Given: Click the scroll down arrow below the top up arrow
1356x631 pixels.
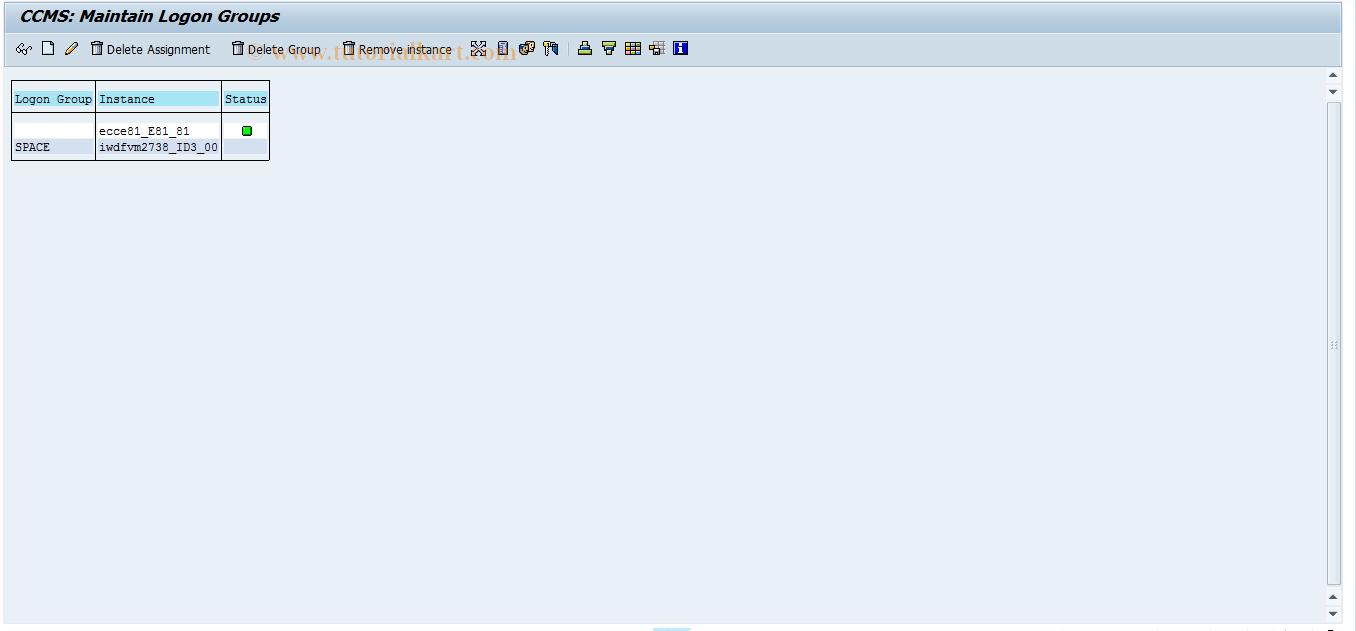Looking at the screenshot, I should pyautogui.click(x=1333, y=91).
